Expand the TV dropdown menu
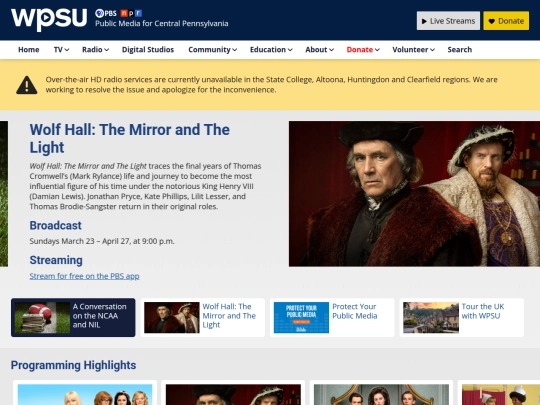 [61, 50]
